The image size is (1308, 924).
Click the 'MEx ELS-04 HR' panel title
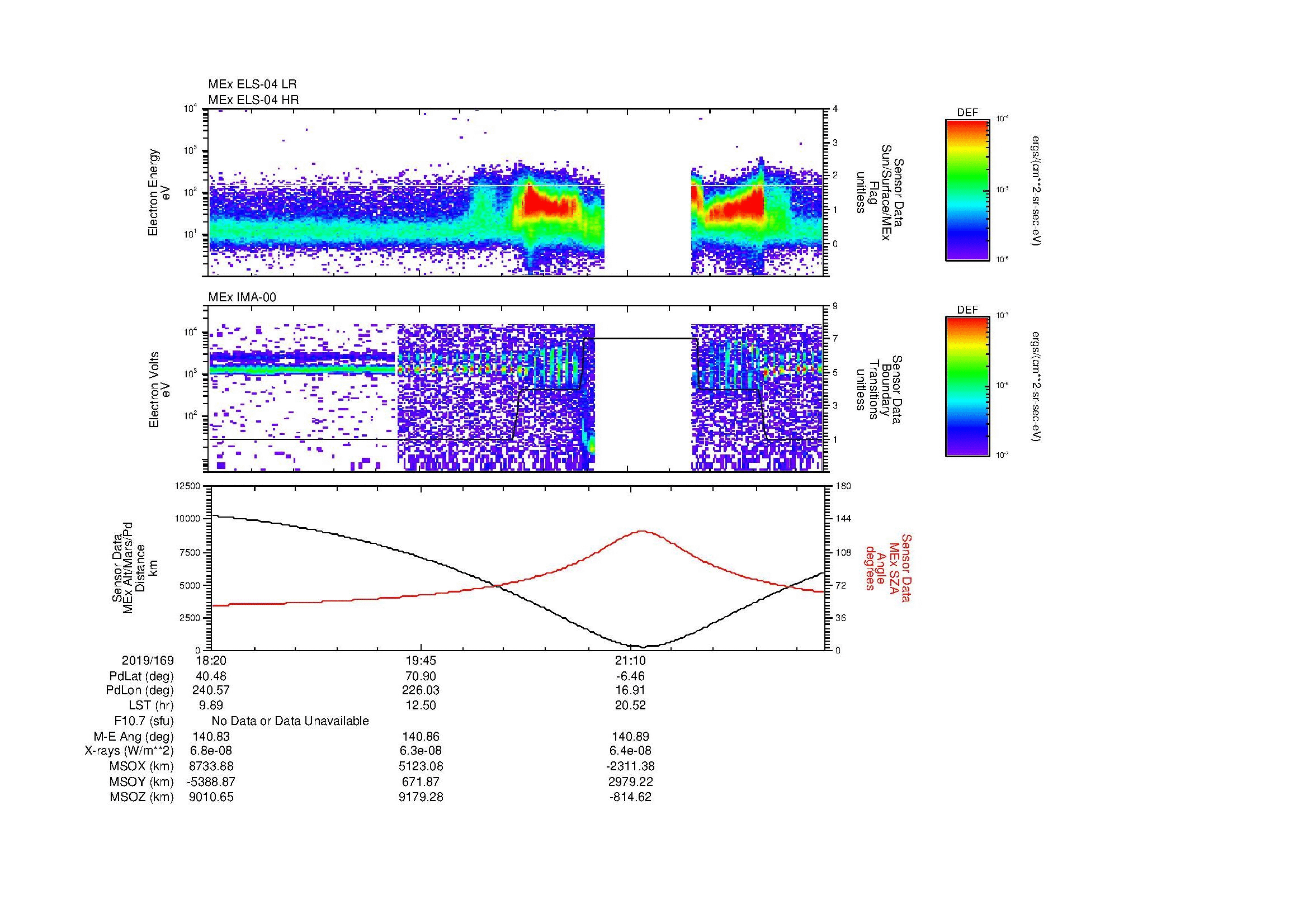coord(253,99)
